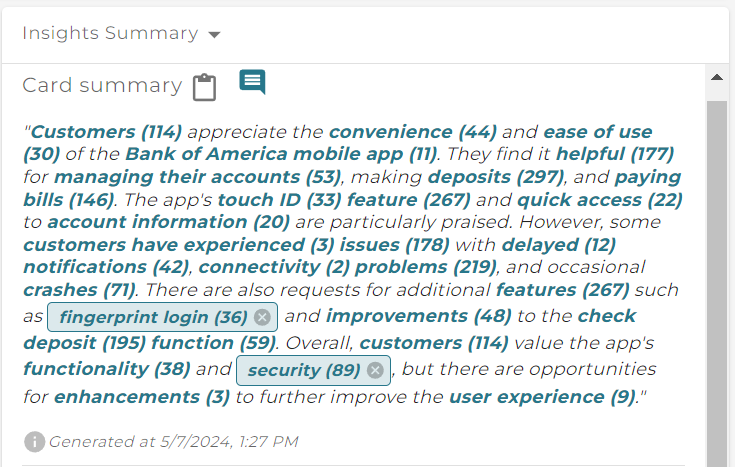Viewport: 735px width, 467px height.
Task: Click the deposits (297) keyword link
Action: [x=495, y=177]
